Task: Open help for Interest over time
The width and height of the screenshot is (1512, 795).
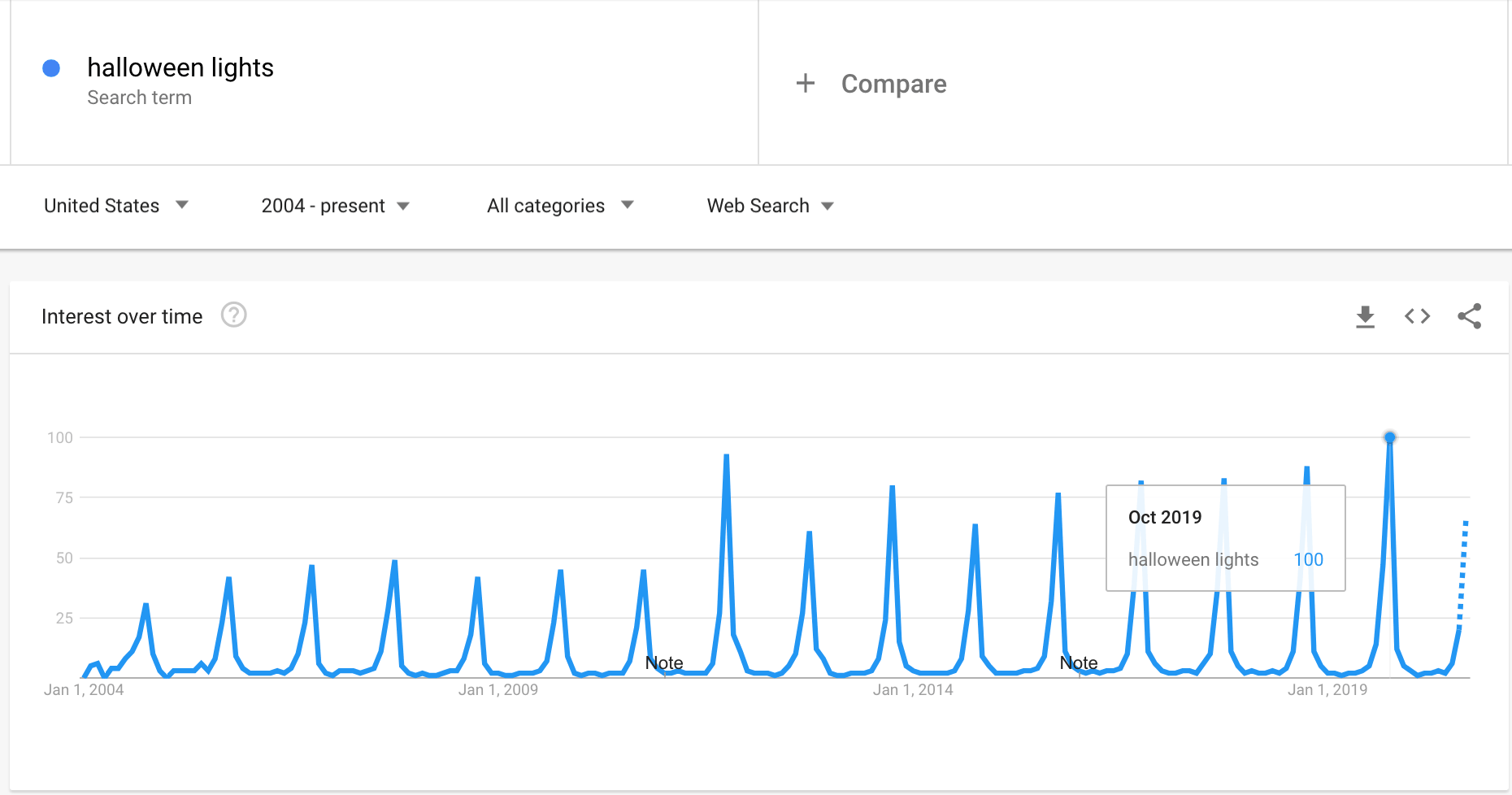Action: [x=234, y=315]
